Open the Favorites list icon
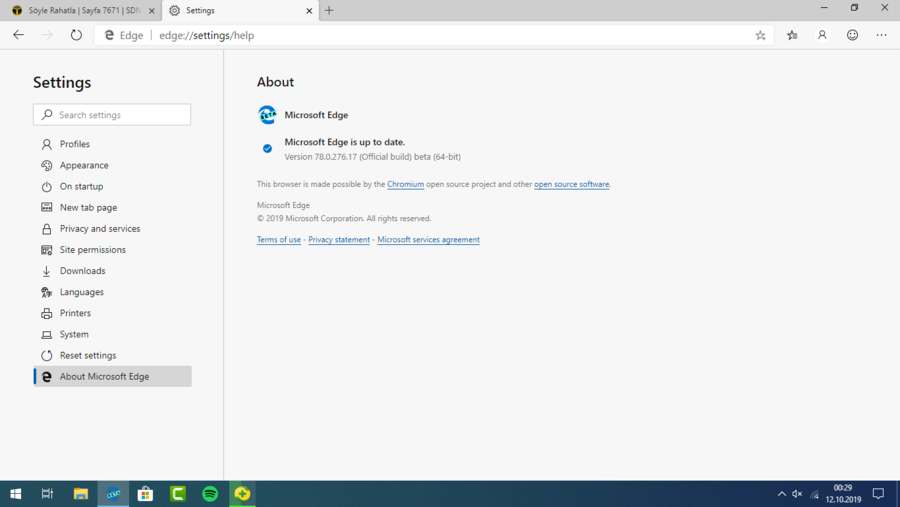Screen dimensions: 900x507 coord(792,35)
